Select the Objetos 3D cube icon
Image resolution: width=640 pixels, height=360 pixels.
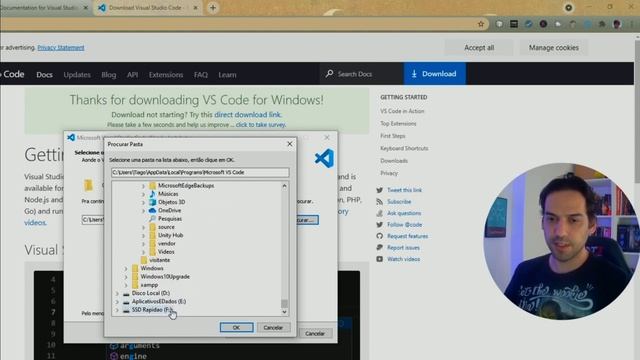tap(152, 202)
